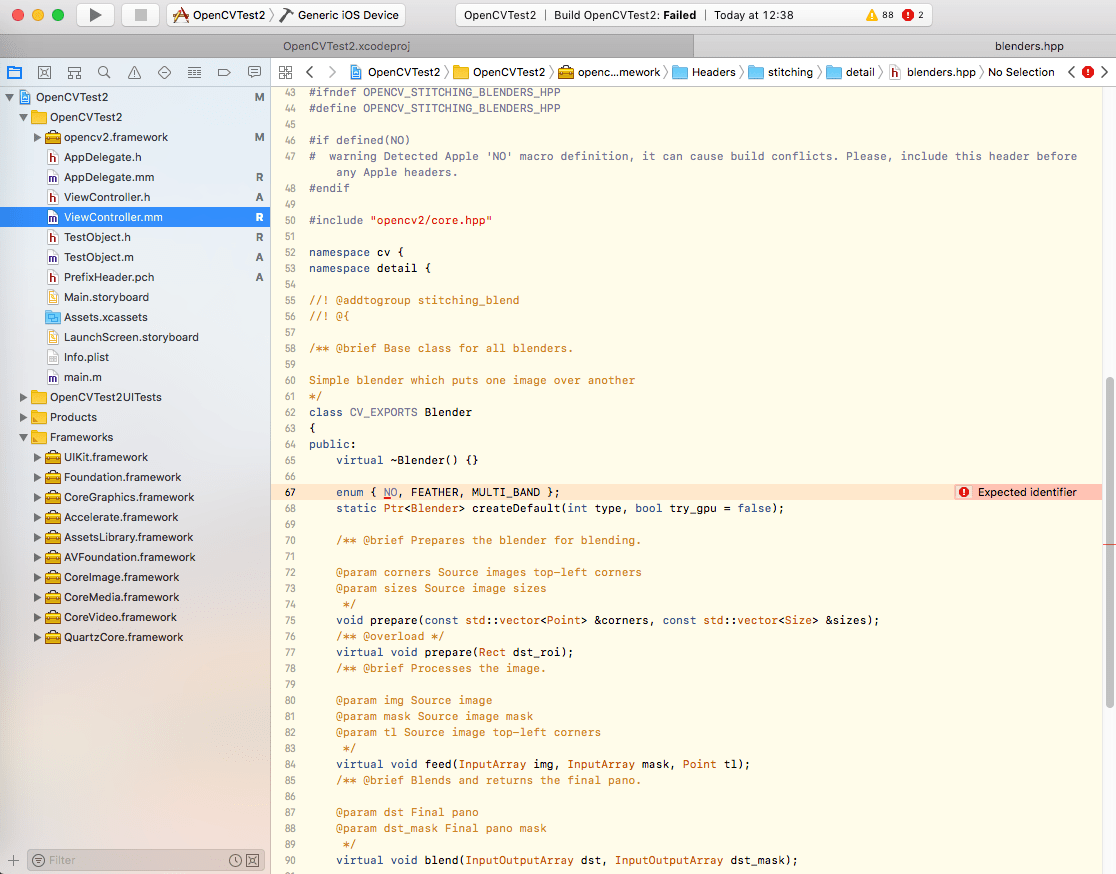
Task: Click Headers folder in jump bar
Action: pos(704,72)
